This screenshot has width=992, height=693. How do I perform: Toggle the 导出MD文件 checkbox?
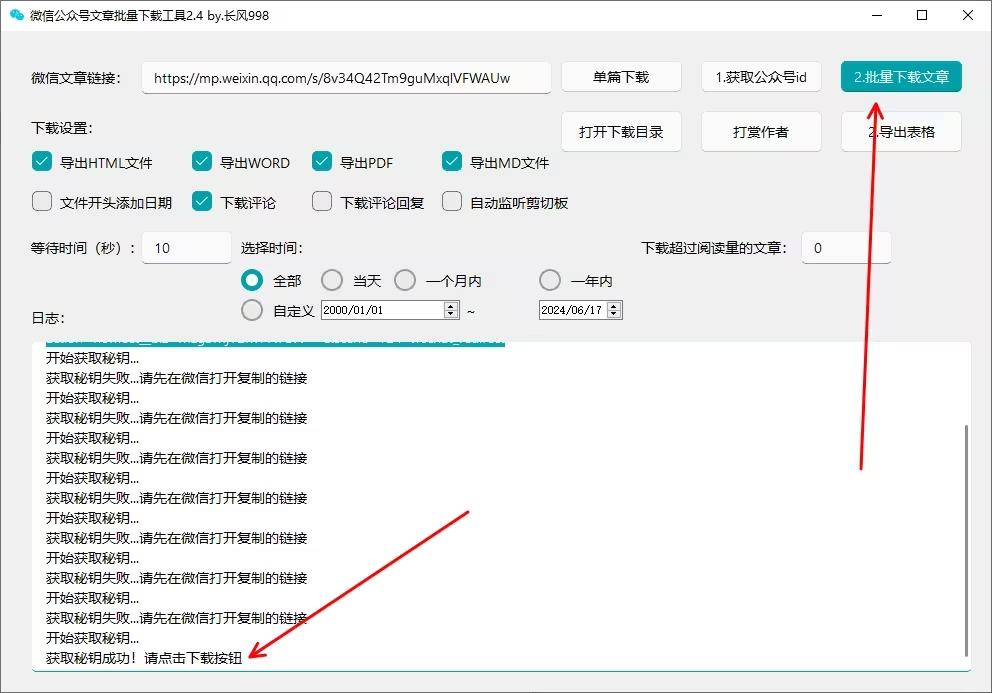[452, 162]
